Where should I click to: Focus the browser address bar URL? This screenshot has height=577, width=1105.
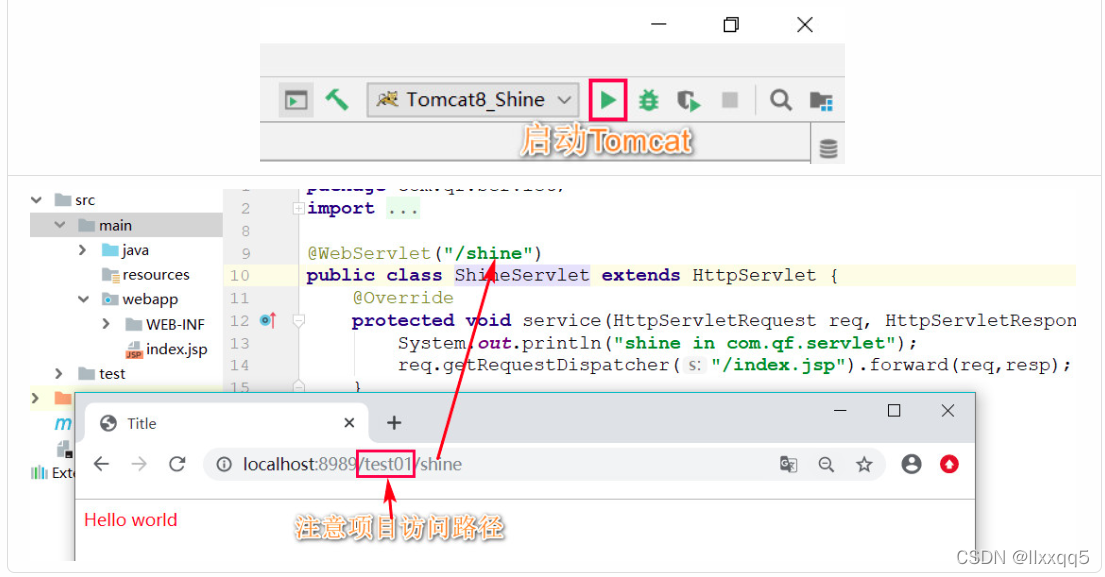point(352,464)
